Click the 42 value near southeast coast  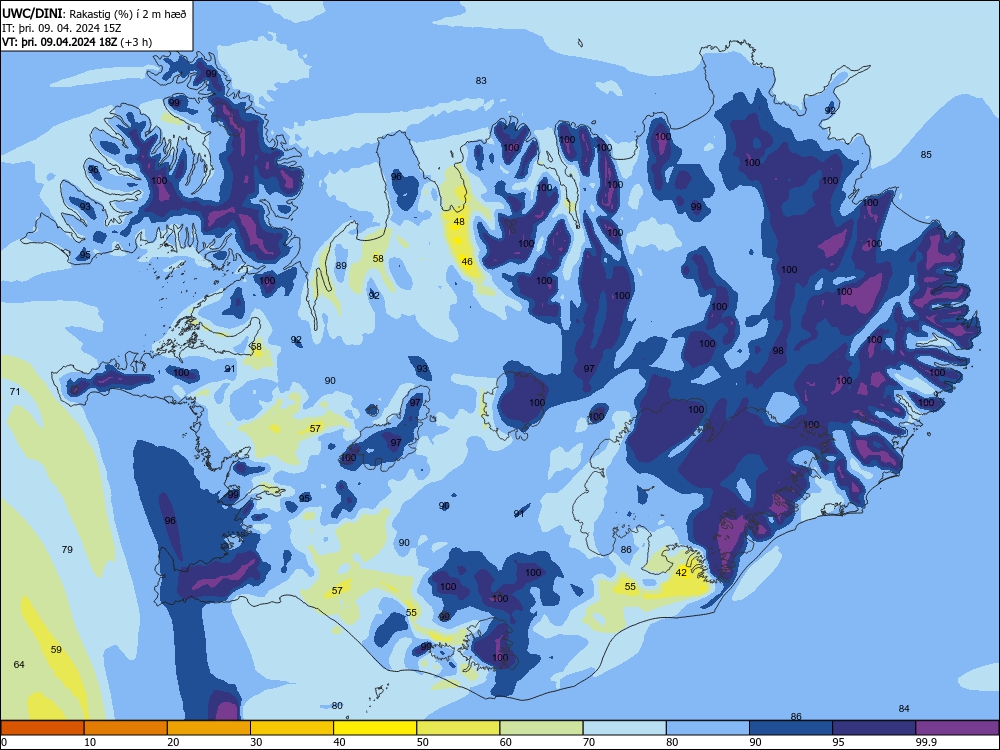point(681,572)
